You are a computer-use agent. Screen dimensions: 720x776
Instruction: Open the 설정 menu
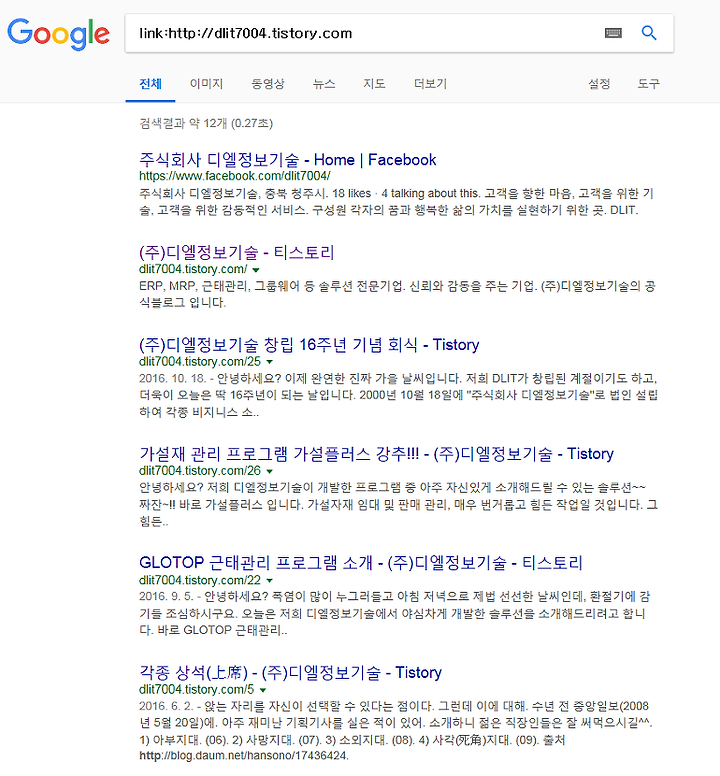(599, 84)
